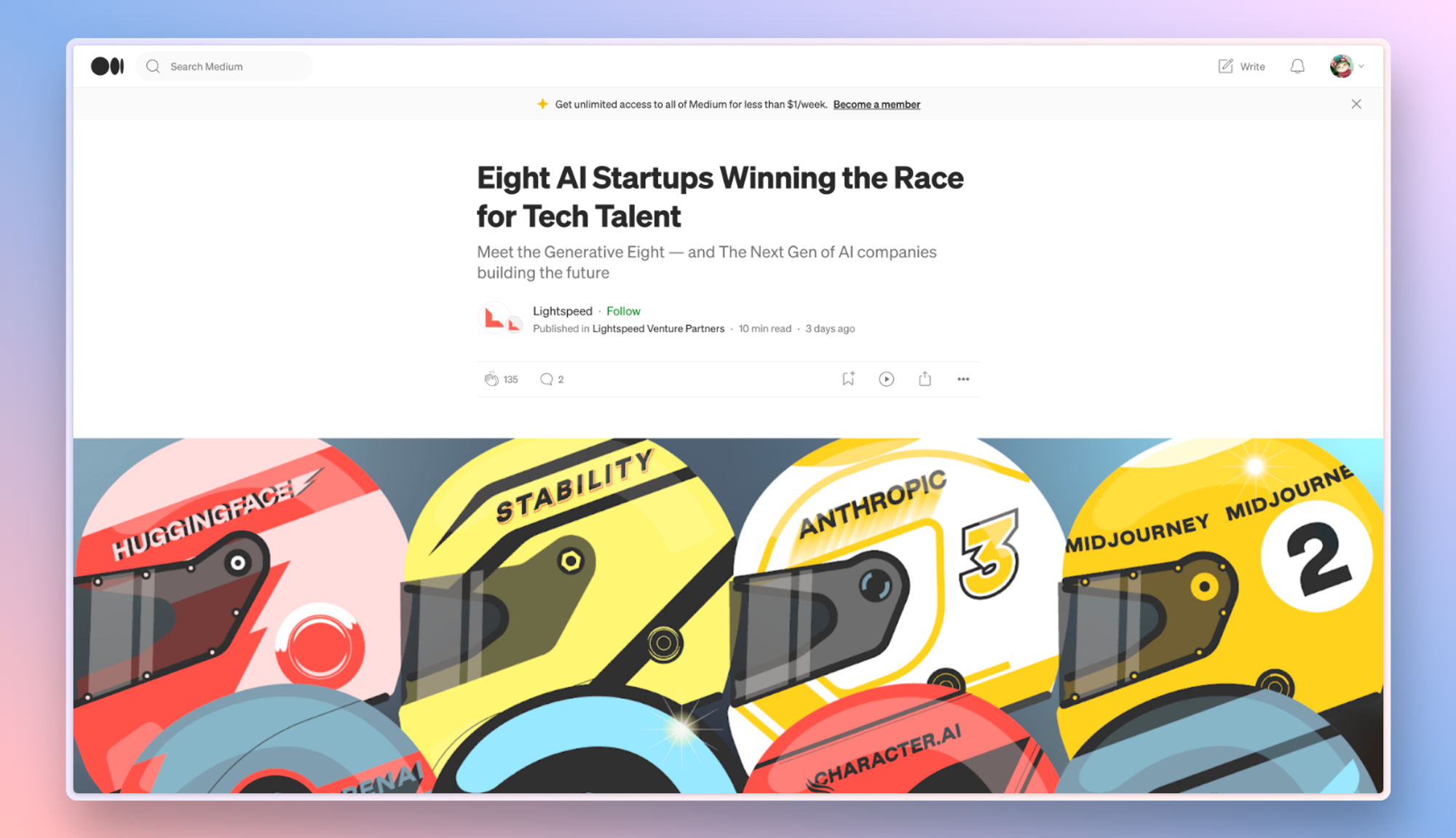1456x838 pixels.
Task: Follow the Lightspeed author
Action: [x=623, y=311]
